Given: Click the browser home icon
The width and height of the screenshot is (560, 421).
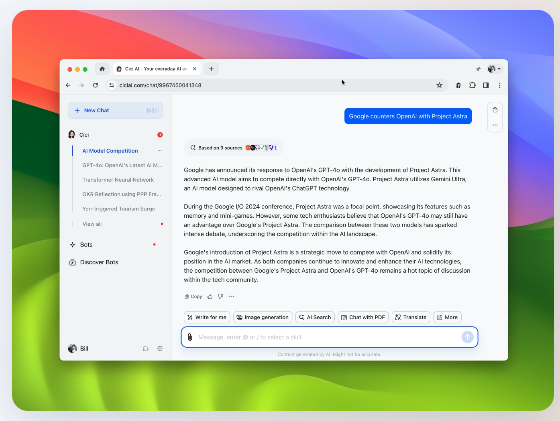Looking at the screenshot, I should pos(102,69).
